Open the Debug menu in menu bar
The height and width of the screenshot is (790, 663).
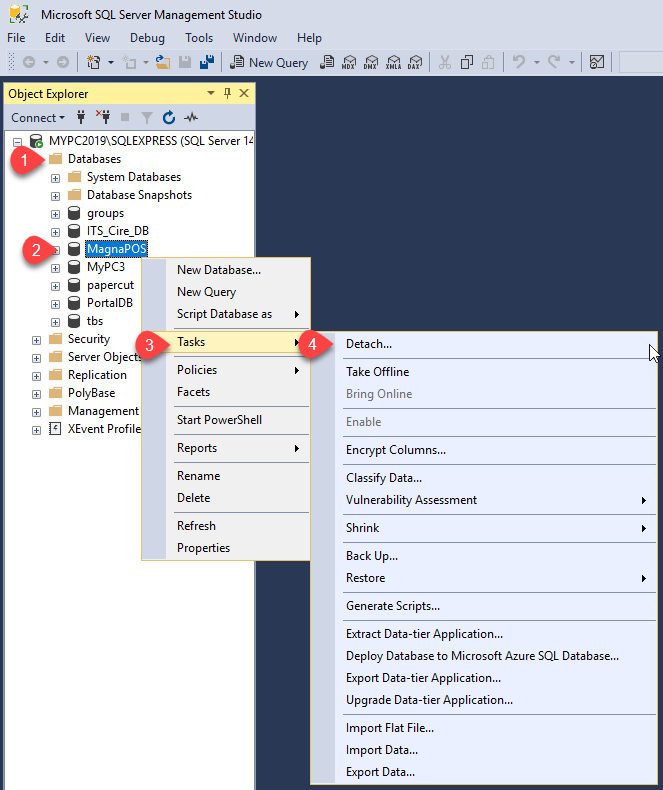coord(147,38)
